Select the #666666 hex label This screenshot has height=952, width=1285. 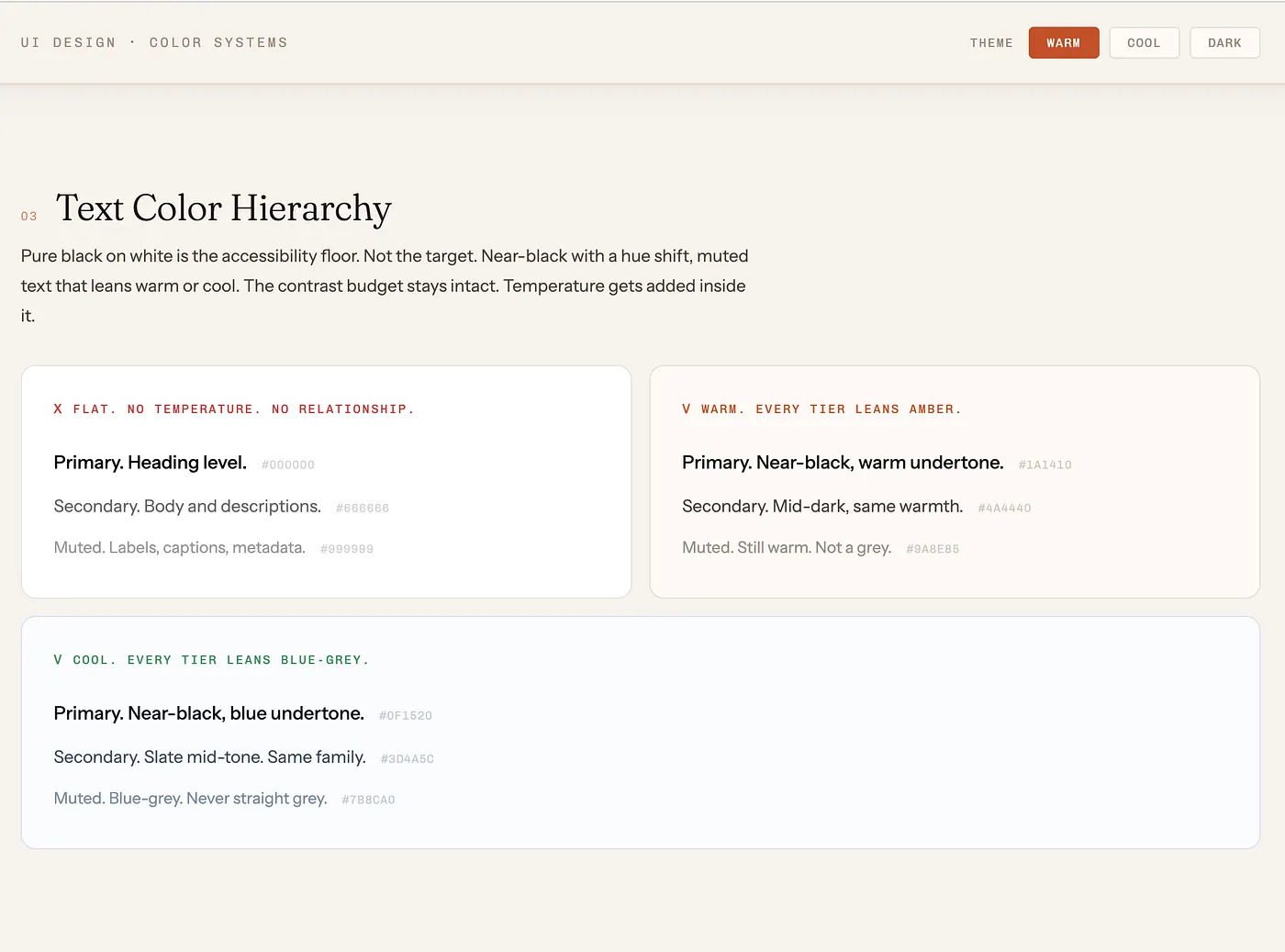363,509
